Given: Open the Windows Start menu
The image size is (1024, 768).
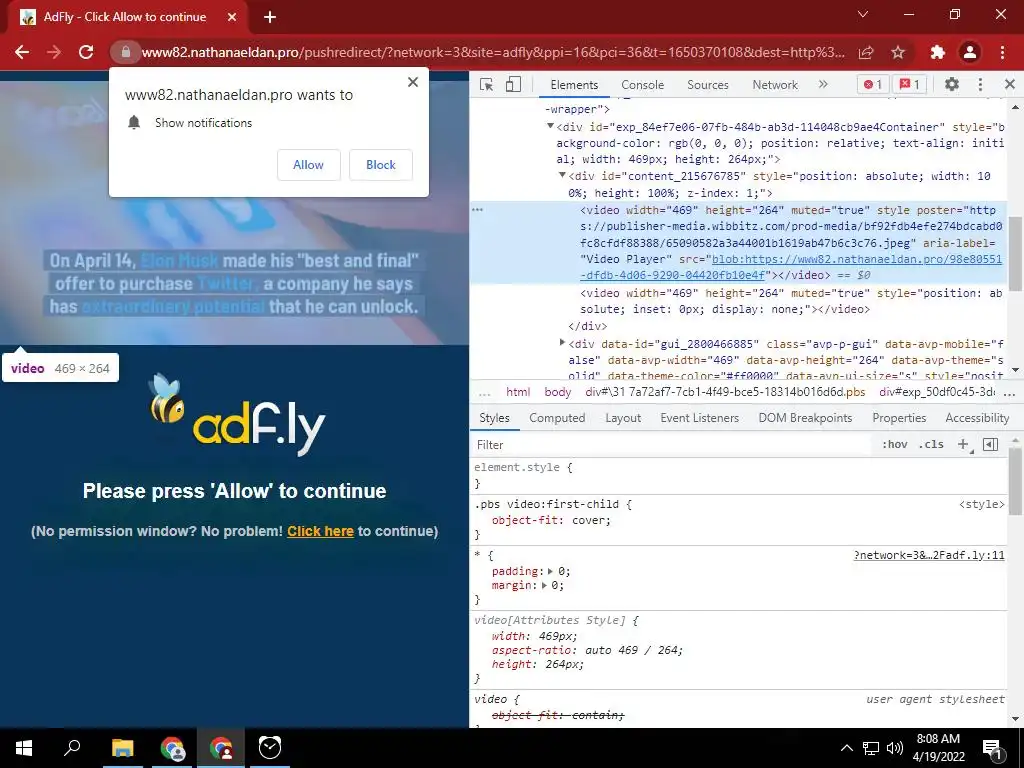Looking at the screenshot, I should pyautogui.click(x=24, y=748).
